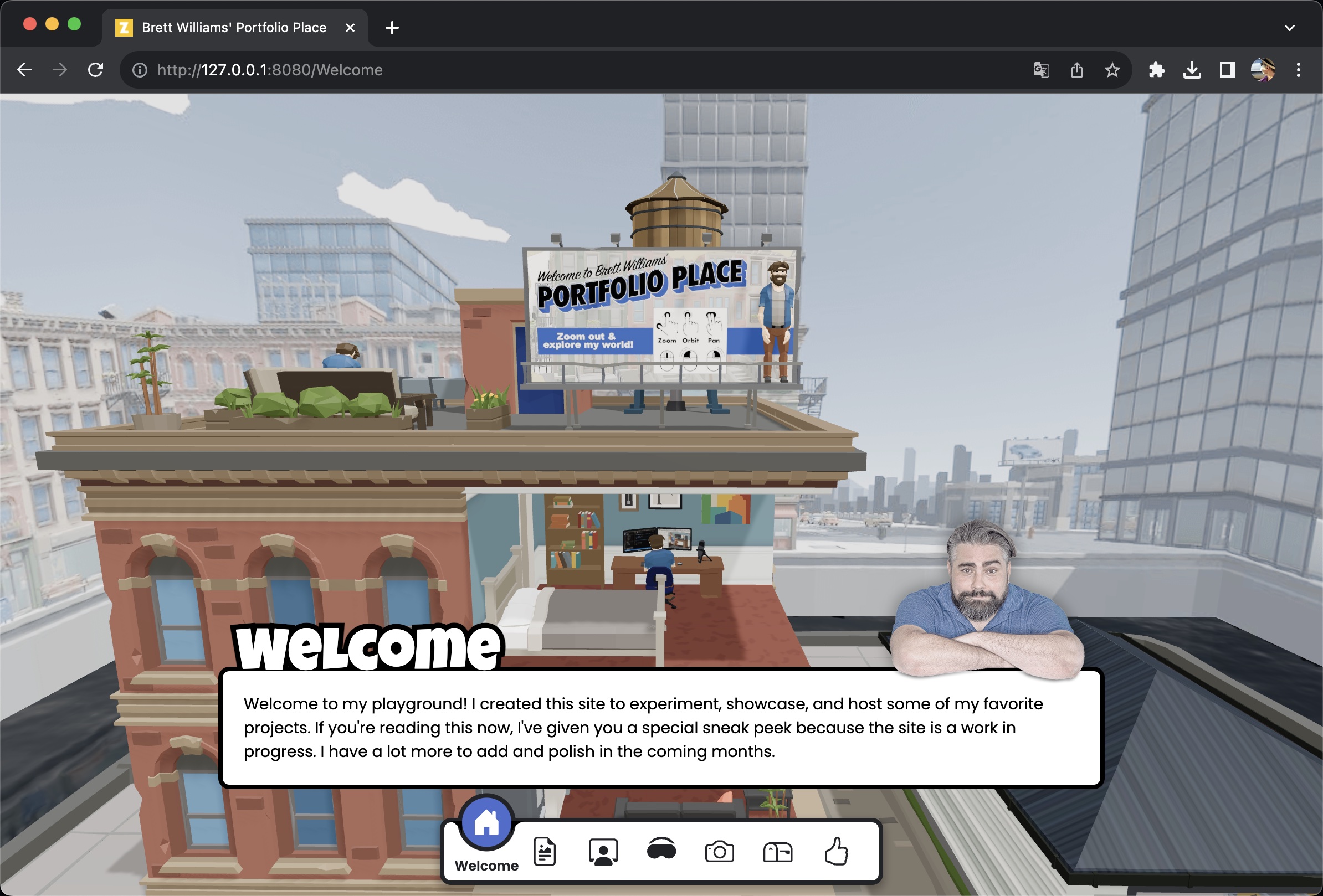Click the thumbs-up nav icon
Image resolution: width=1323 pixels, height=896 pixels.
point(836,852)
